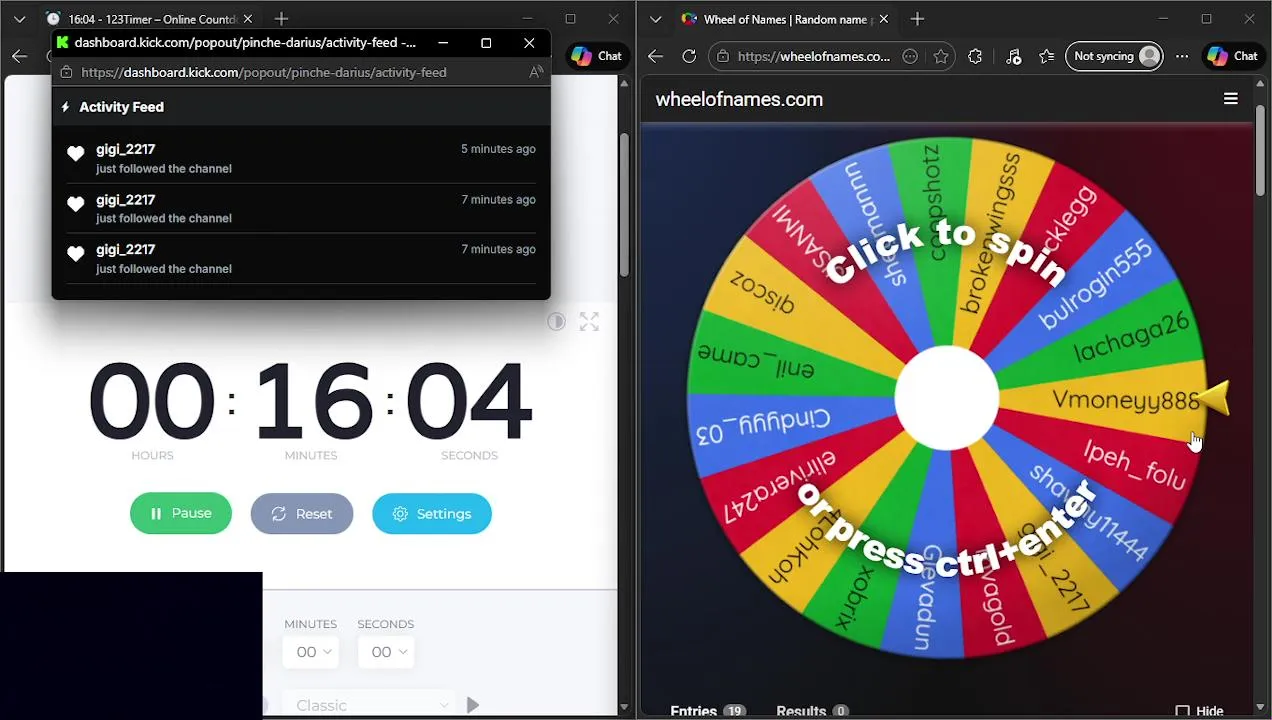Click the lpeh_folu wheel segment

click(1134, 464)
